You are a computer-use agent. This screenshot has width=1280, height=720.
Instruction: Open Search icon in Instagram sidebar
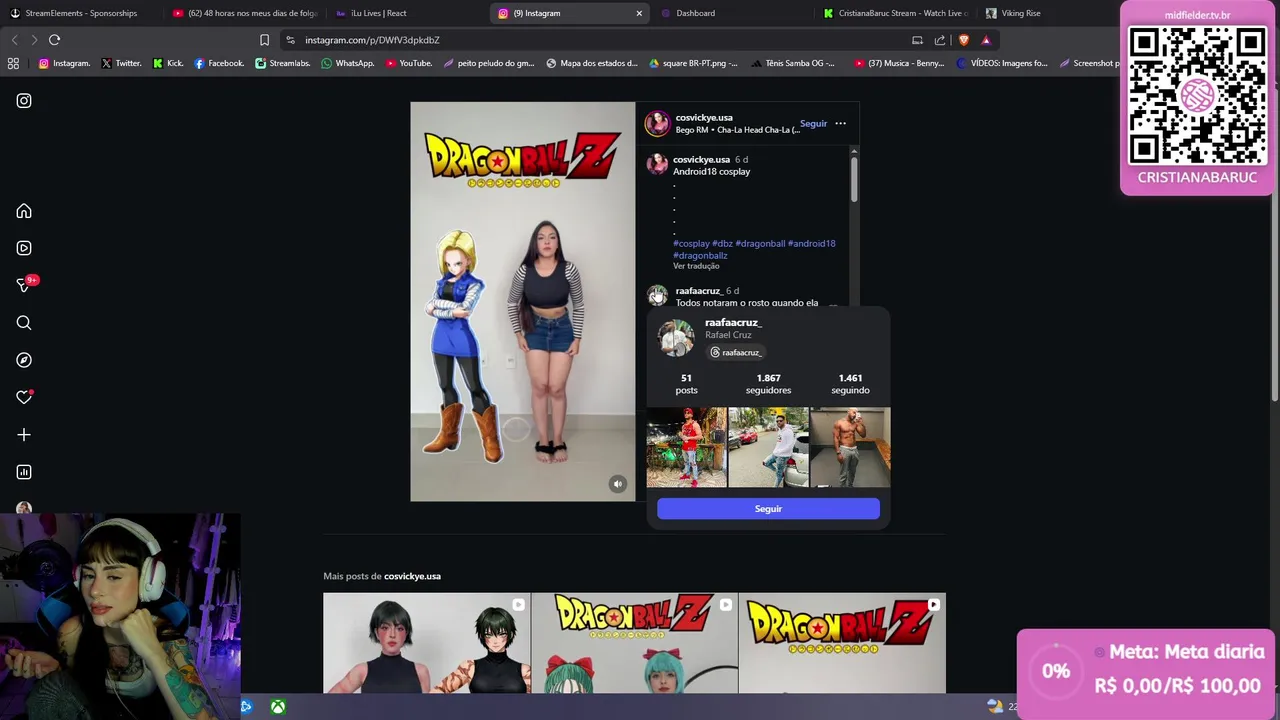tap(24, 323)
